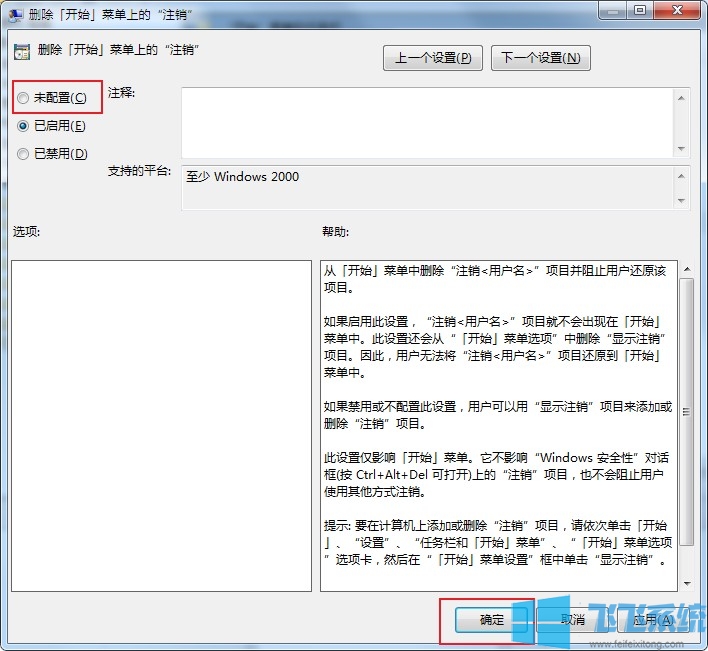Viewport: 708px width, 651px height.
Task: Click the 至少 Windows 2000 platform text
Action: 242,177
